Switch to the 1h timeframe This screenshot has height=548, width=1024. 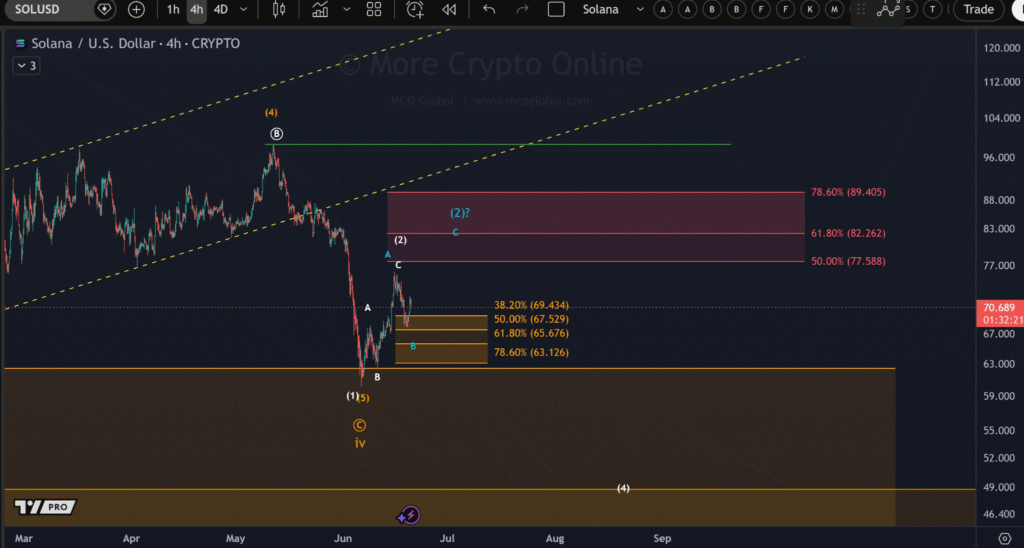point(172,10)
